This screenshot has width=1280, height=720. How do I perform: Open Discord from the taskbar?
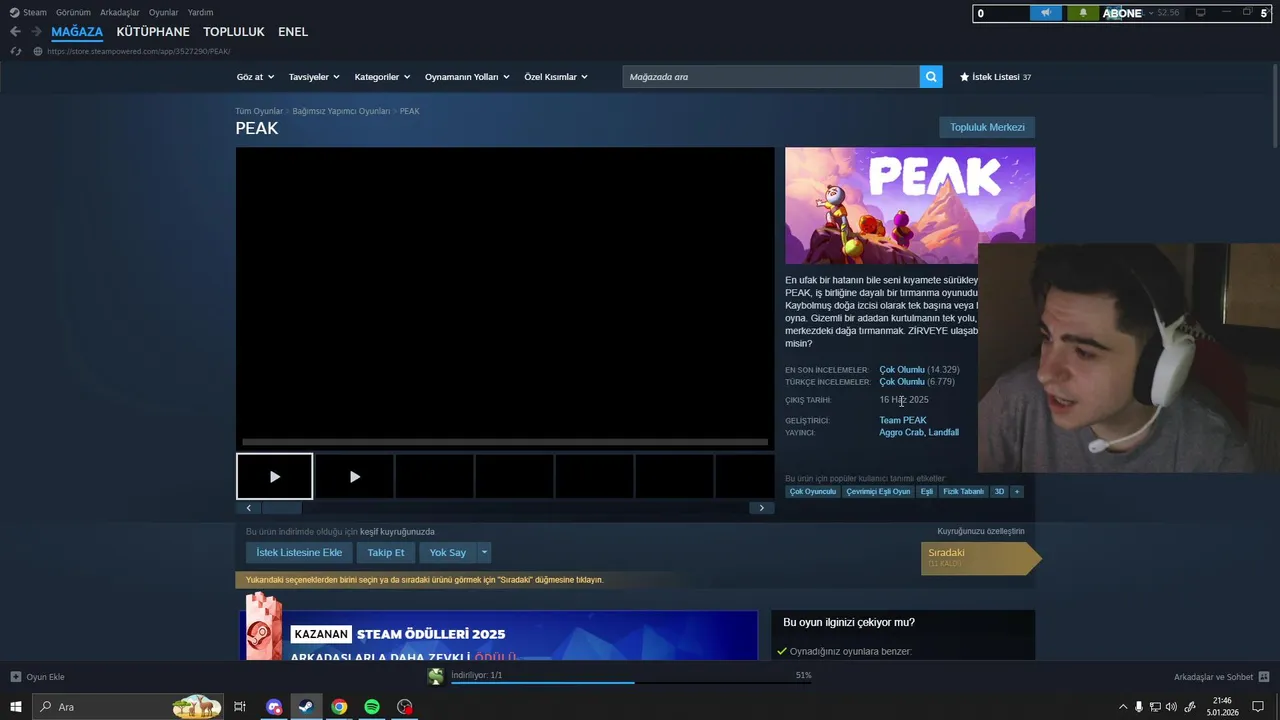(274, 707)
